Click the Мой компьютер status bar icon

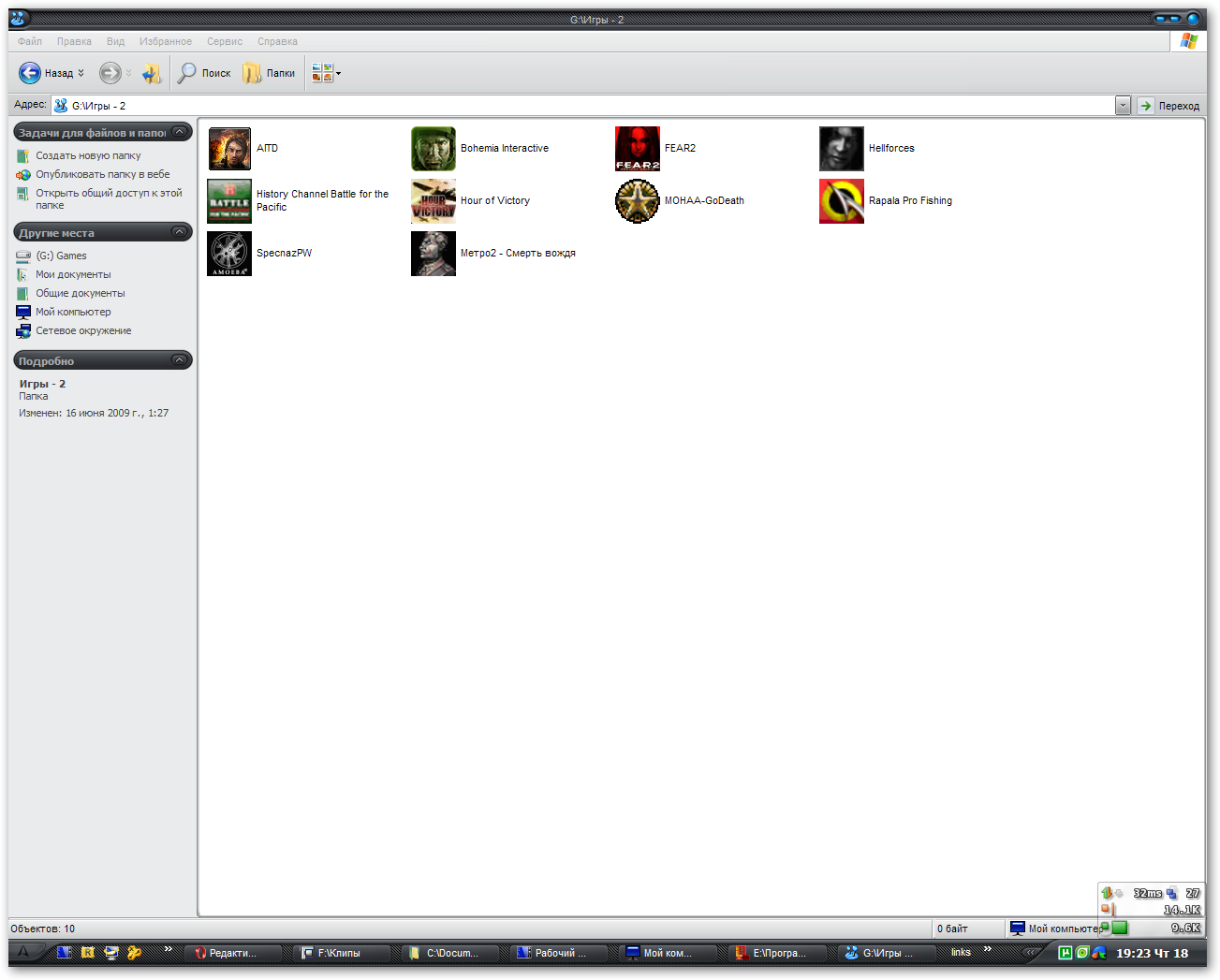click(1019, 928)
